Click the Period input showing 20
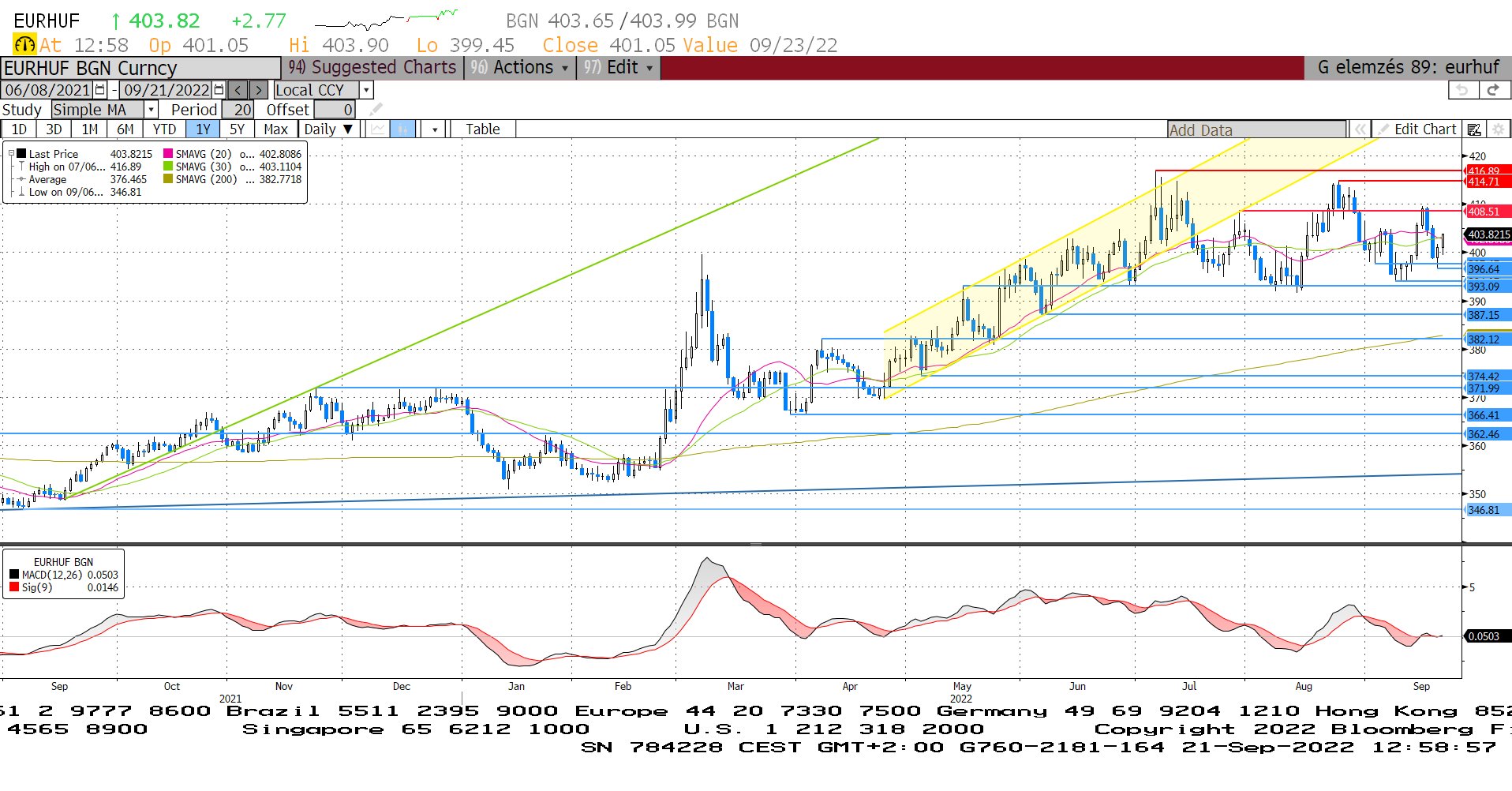The height and width of the screenshot is (791, 1512). (238, 110)
